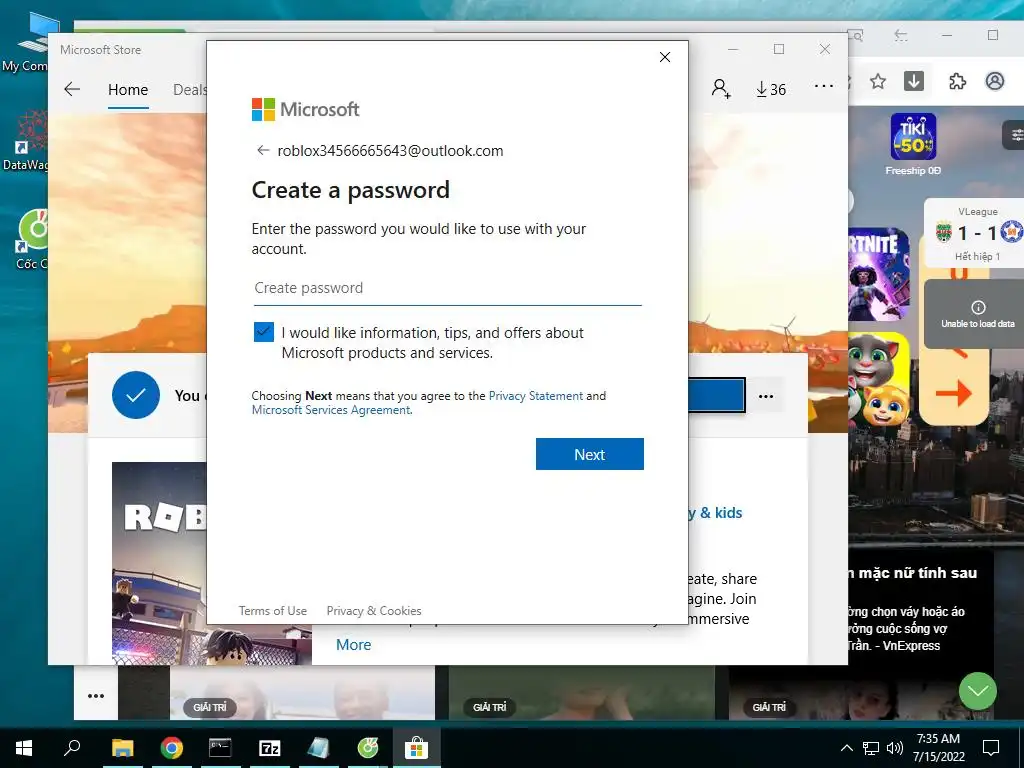
Task: Open Privacy & Cookies link
Action: point(374,611)
